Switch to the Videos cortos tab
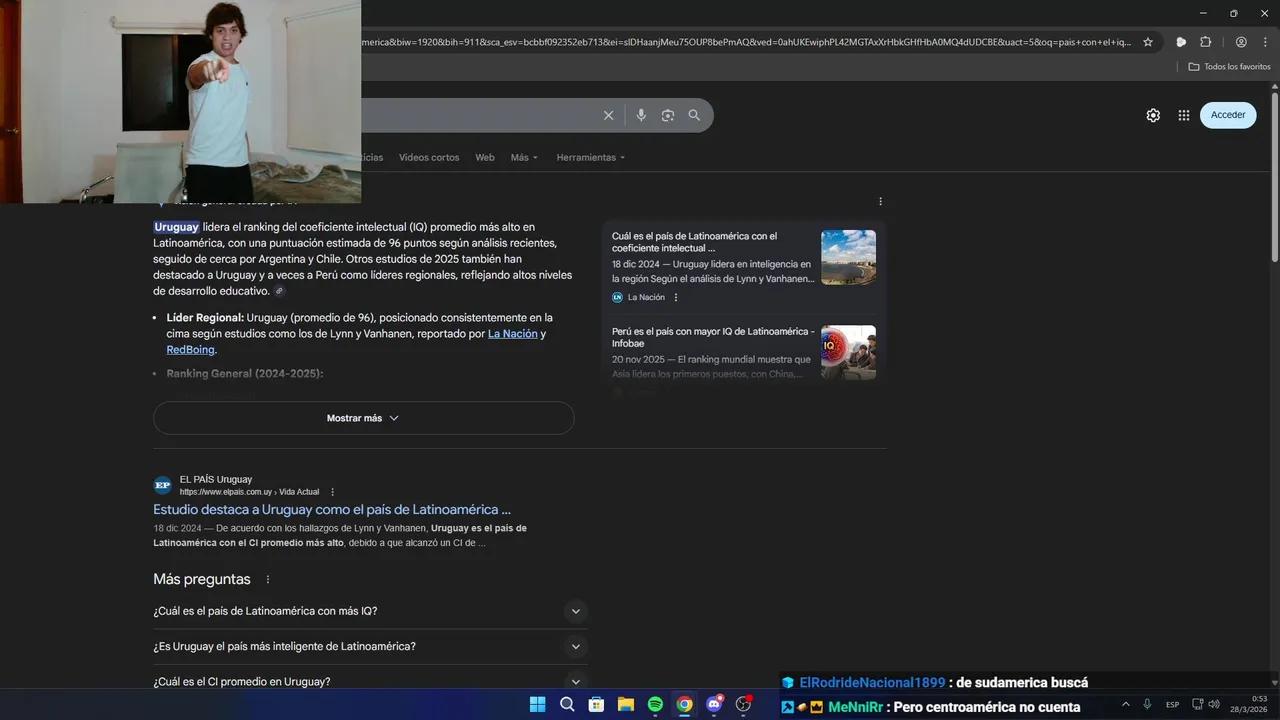1280x720 pixels. click(x=429, y=157)
